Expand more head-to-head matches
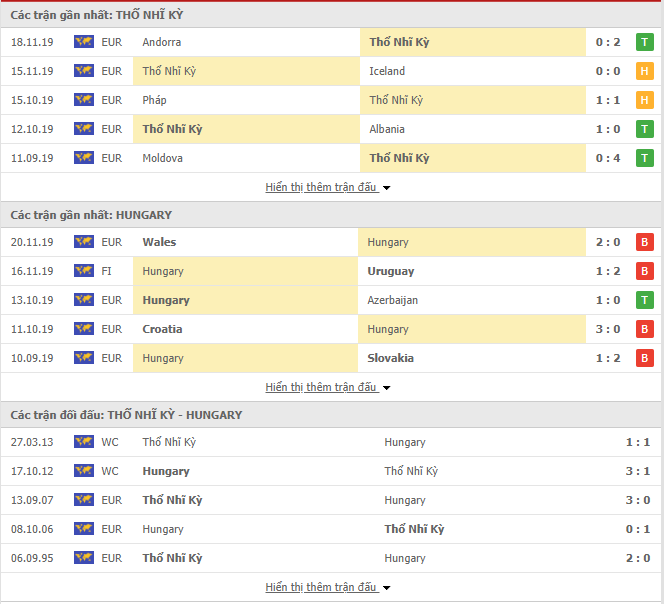 (327, 587)
